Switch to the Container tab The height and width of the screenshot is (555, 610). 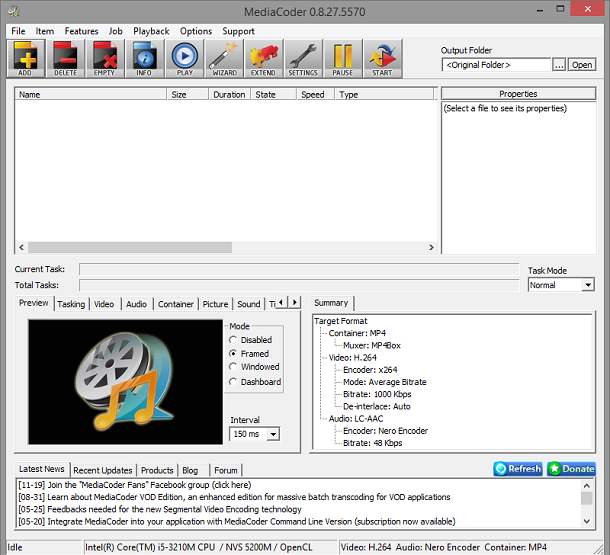click(x=175, y=304)
